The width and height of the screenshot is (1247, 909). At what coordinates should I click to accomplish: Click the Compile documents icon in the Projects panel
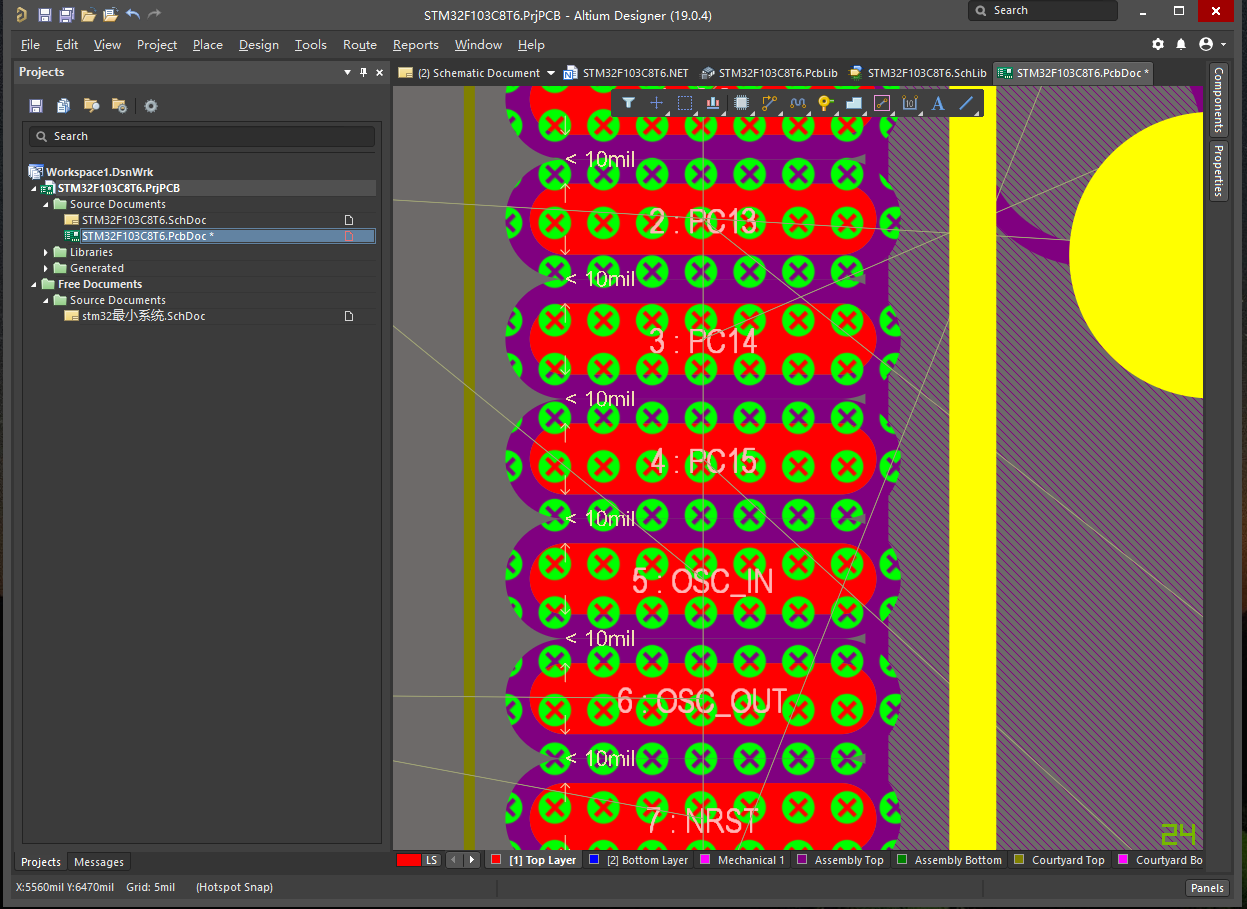tap(64, 106)
